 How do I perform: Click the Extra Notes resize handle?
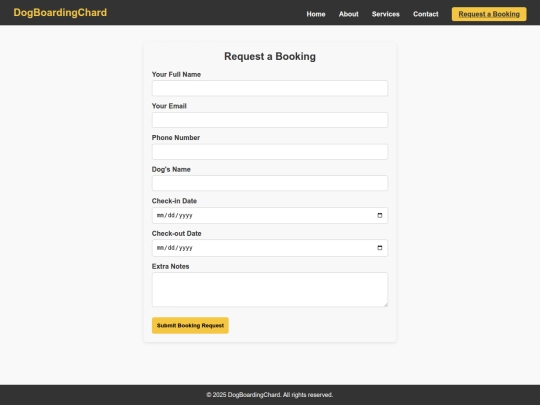385,304
